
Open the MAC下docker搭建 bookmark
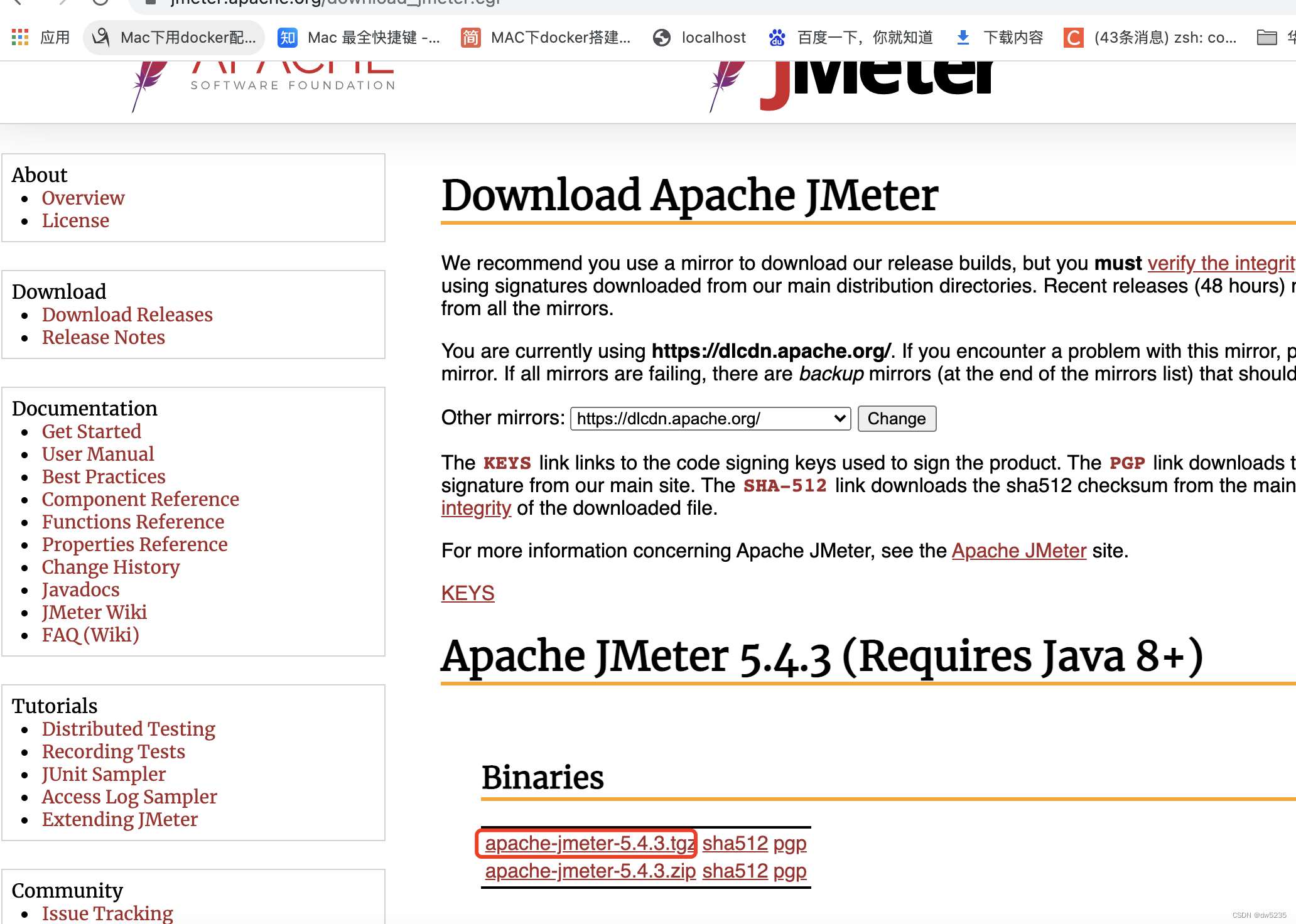(546, 38)
